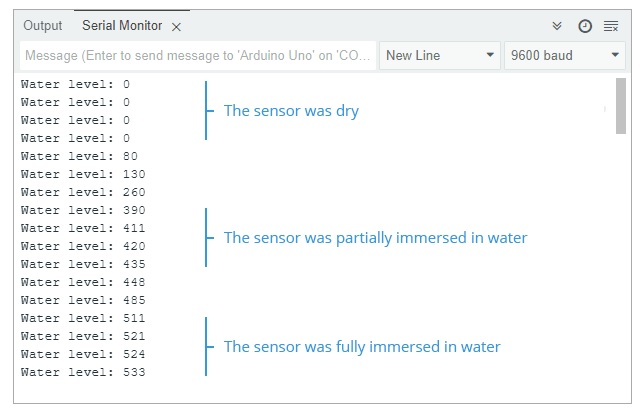This screenshot has height=417, width=644.
Task: Open the New Line ending dropdown
Action: (440, 56)
